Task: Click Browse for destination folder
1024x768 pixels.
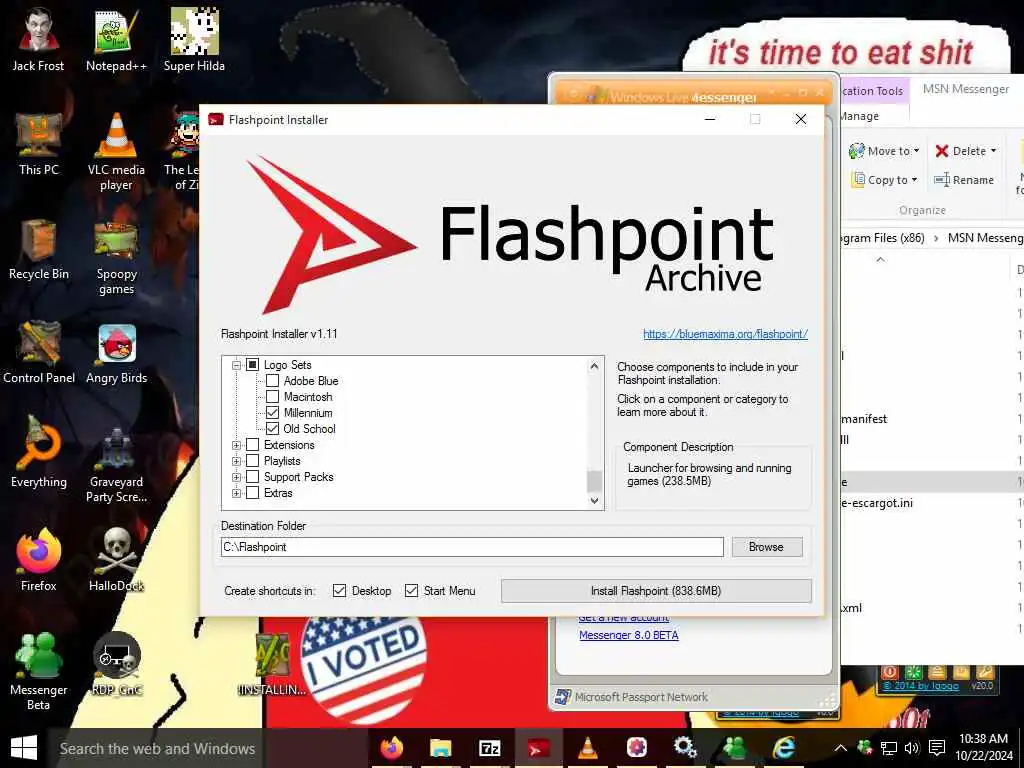Action: point(766,547)
